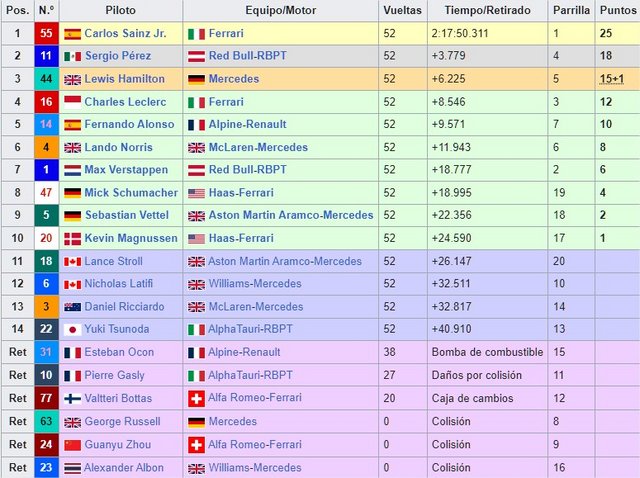Open the Nicholas Latifi driver link
Viewport: 640px width, 478px height.
pyautogui.click(x=118, y=283)
